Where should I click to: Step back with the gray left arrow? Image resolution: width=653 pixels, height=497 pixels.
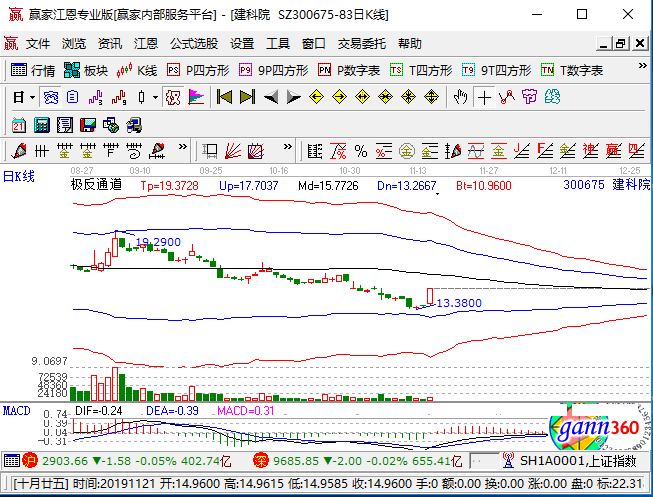[271, 97]
